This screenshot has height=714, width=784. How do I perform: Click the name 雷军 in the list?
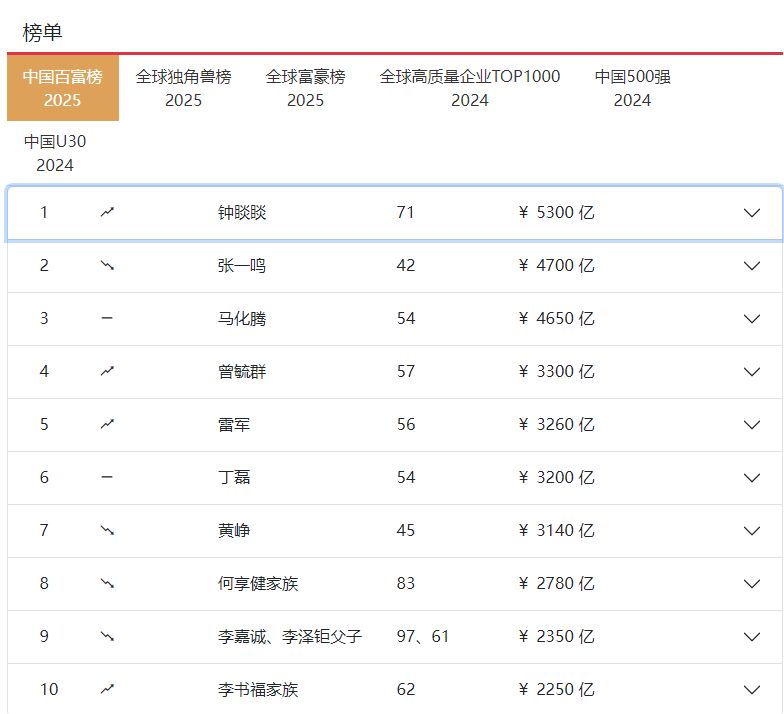click(234, 424)
